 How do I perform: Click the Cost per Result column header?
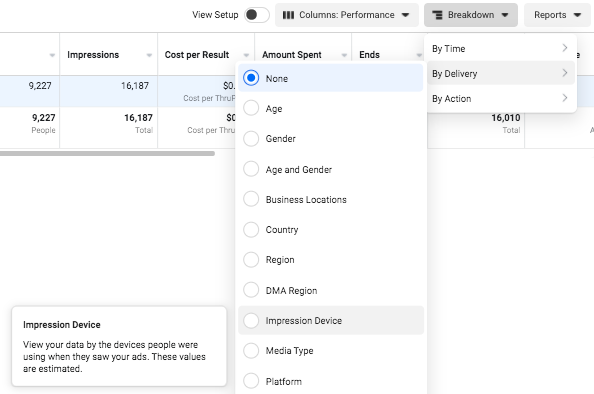[197, 55]
